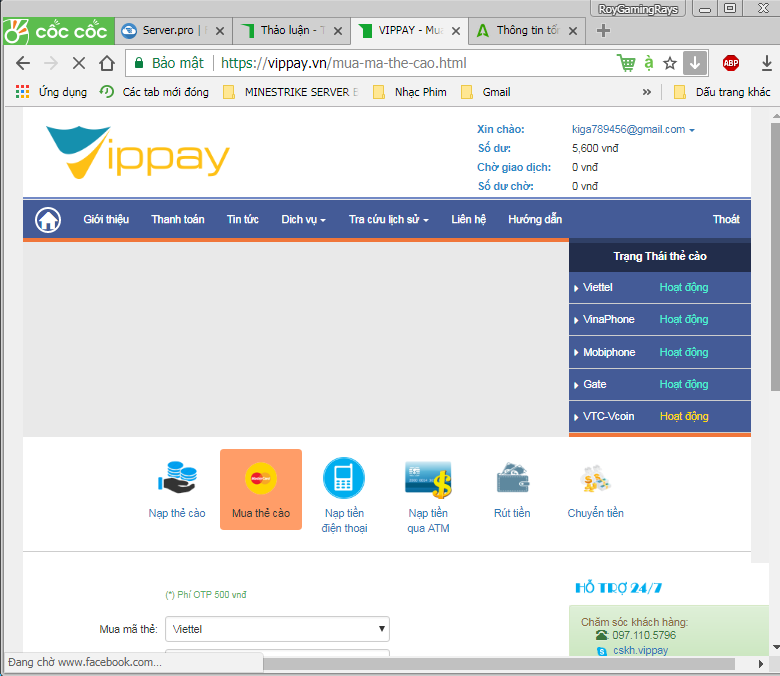The width and height of the screenshot is (780, 676).
Task: Close the Thông tin tổ tab
Action: click(573, 31)
